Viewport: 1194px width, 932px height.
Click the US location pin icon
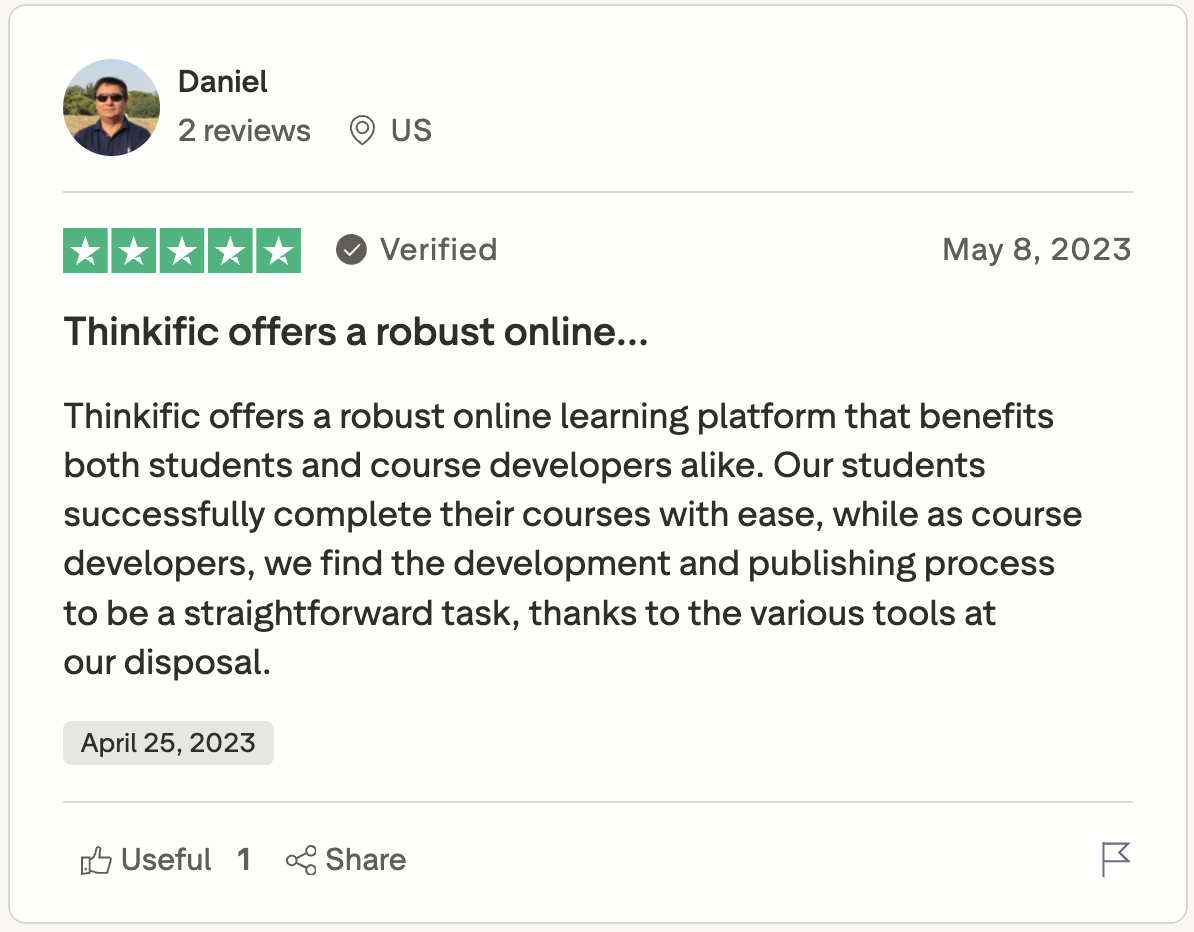click(x=362, y=130)
